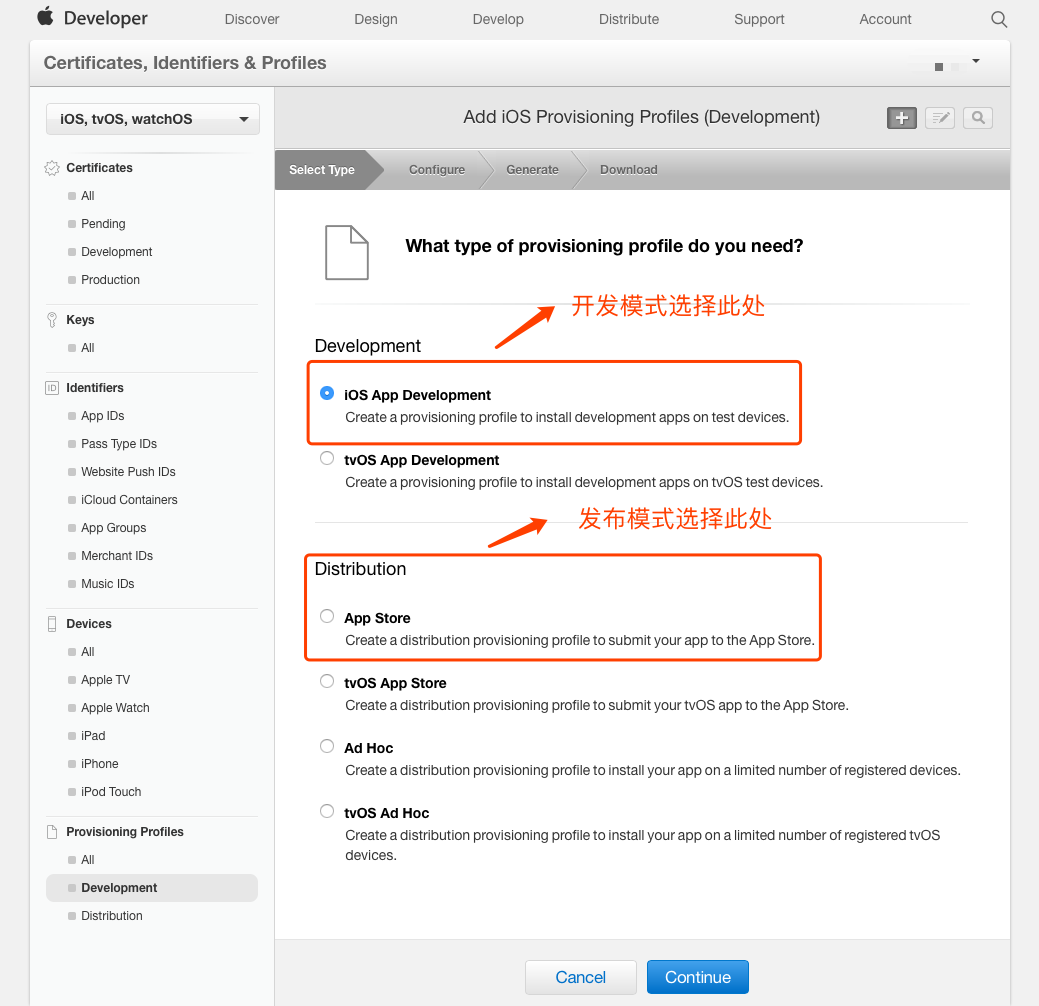Open the Design menu
Image resolution: width=1039 pixels, height=1006 pixels.
click(x=376, y=19)
